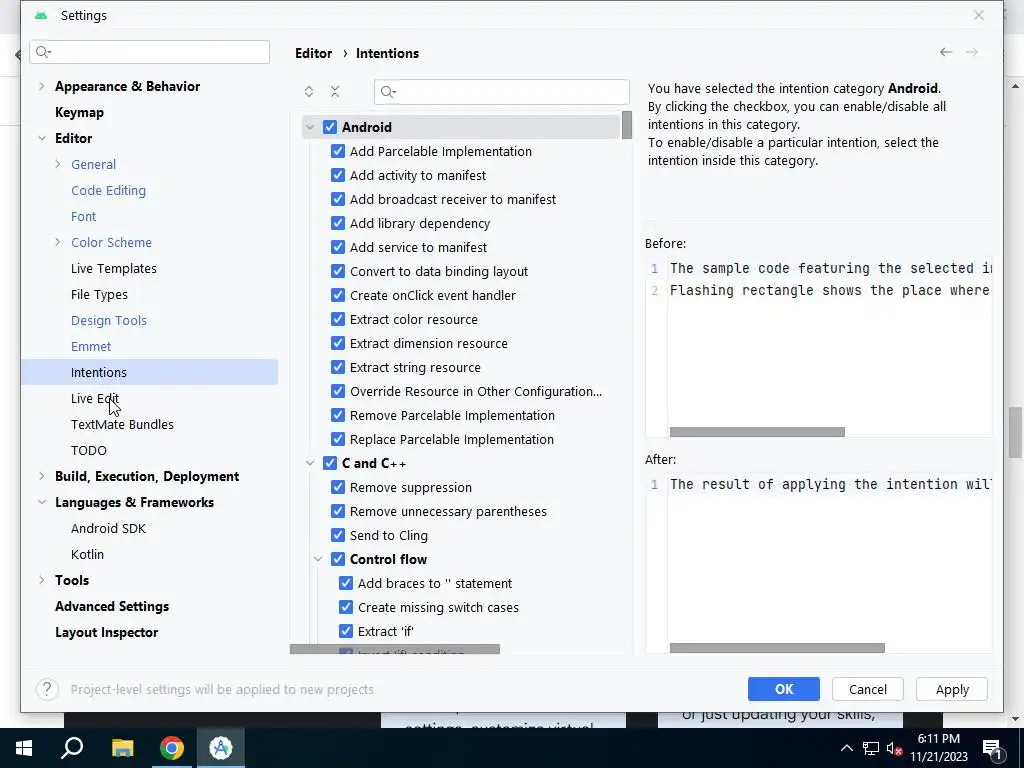Open TextMate Bundles settings

(122, 424)
